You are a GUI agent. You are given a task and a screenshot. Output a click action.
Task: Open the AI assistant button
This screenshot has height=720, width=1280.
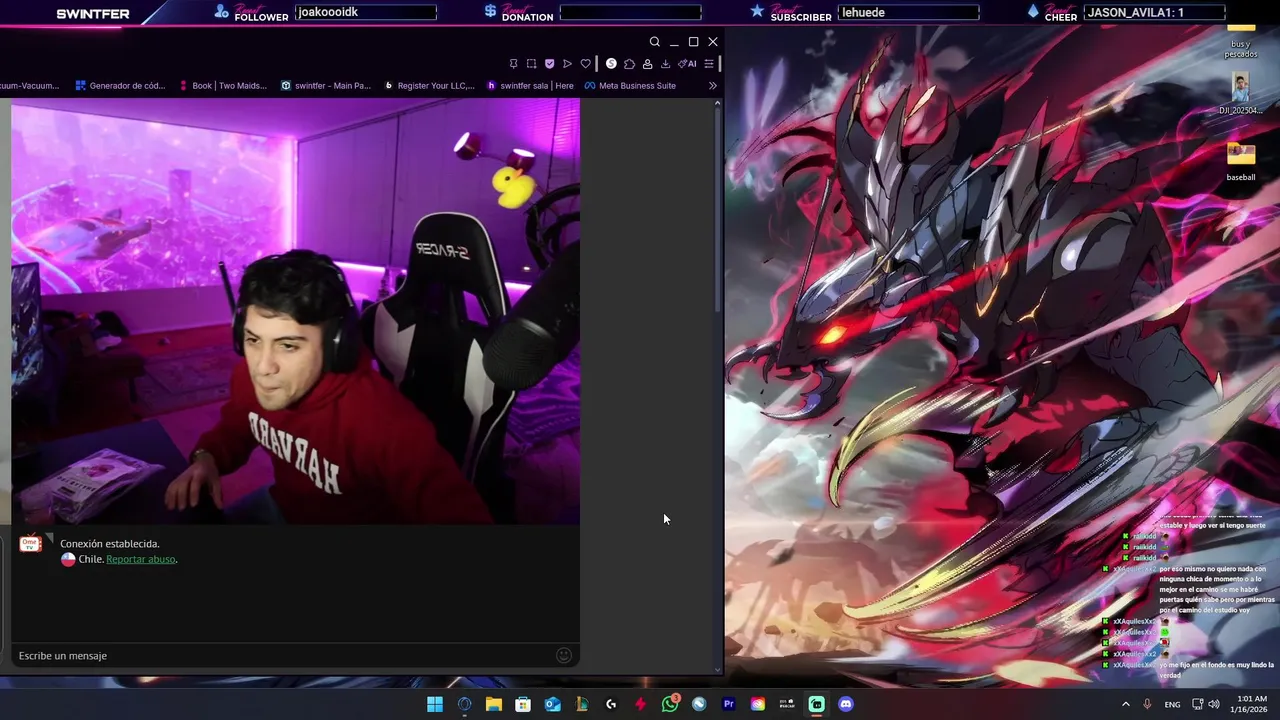[687, 64]
